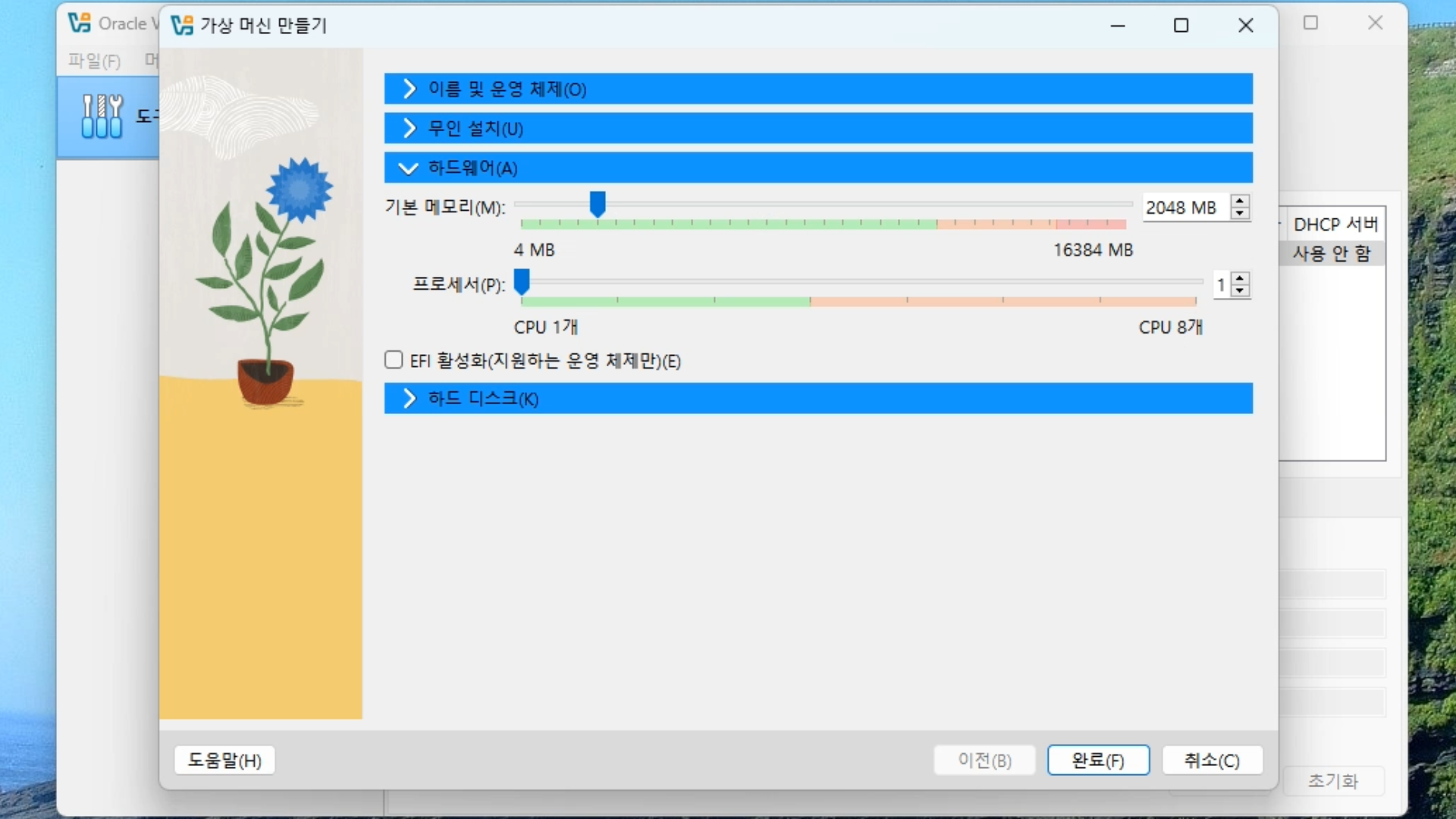Increase processor count with up arrow

click(x=1240, y=278)
